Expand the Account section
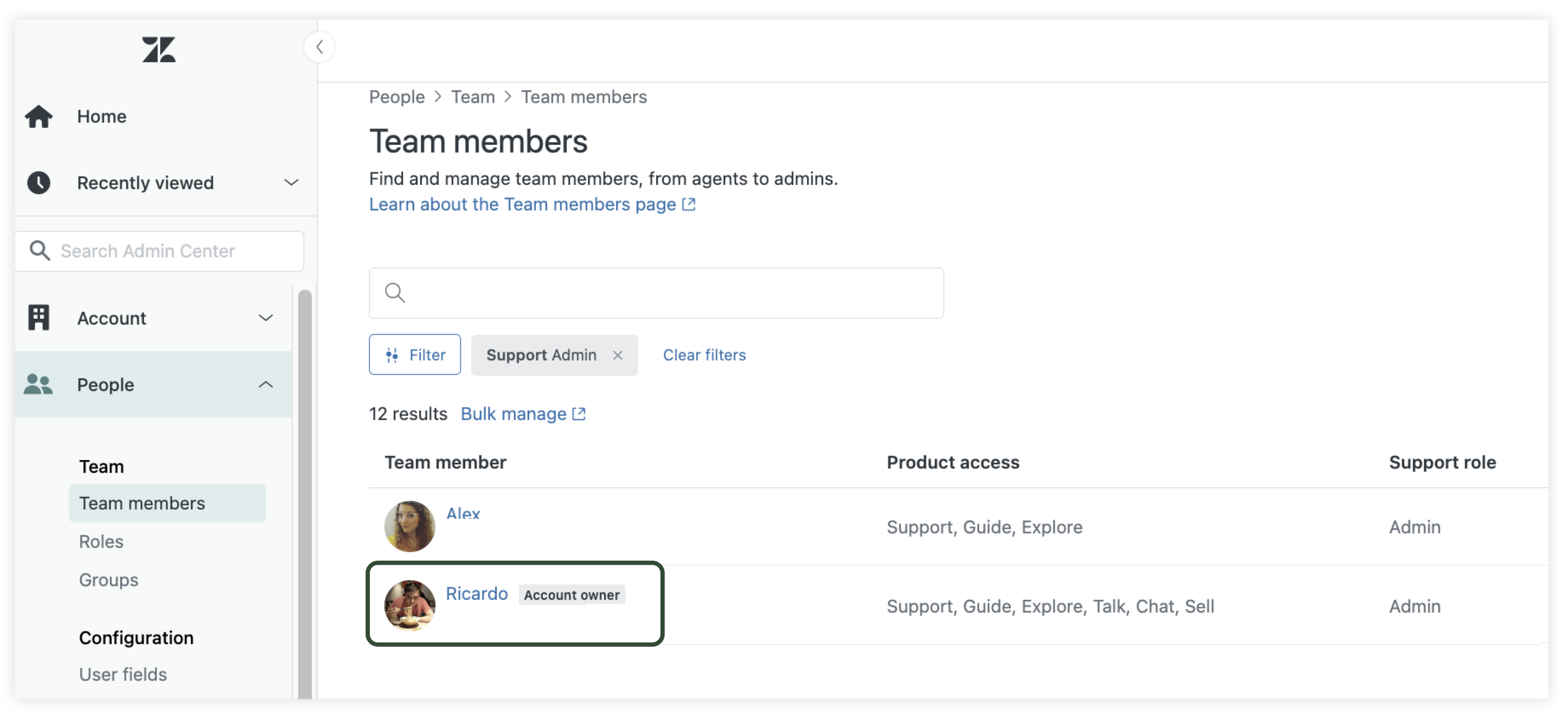The image size is (1568, 714). pos(265,318)
